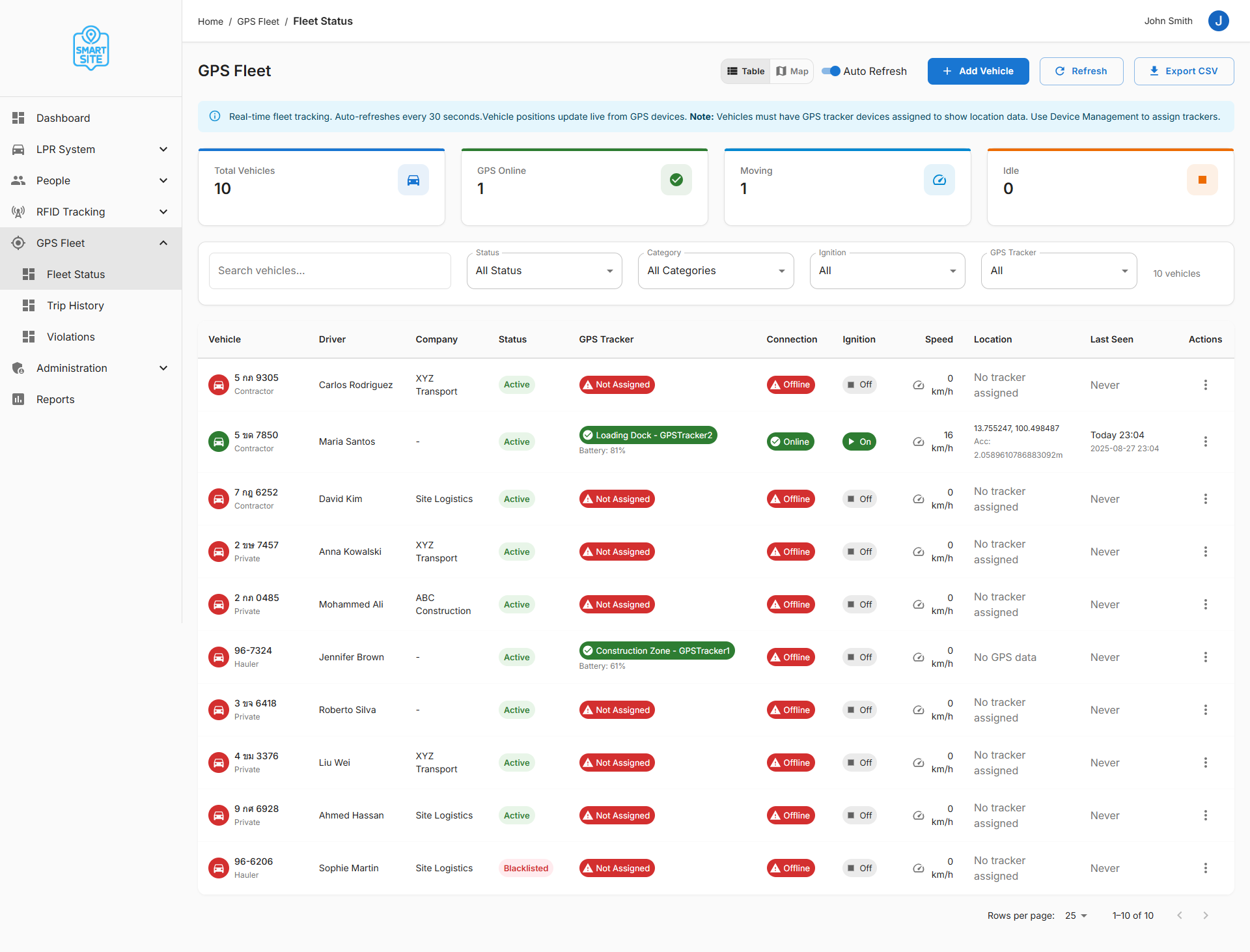This screenshot has height=952, width=1250.
Task: Go to next page arrow
Action: (x=1205, y=916)
